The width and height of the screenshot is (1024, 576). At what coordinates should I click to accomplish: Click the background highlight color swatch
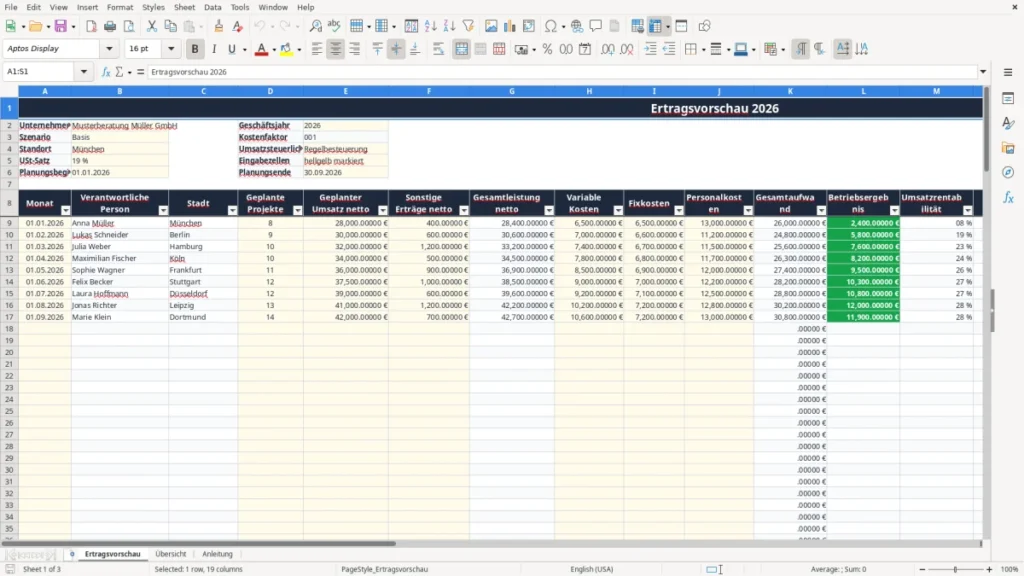coord(286,49)
